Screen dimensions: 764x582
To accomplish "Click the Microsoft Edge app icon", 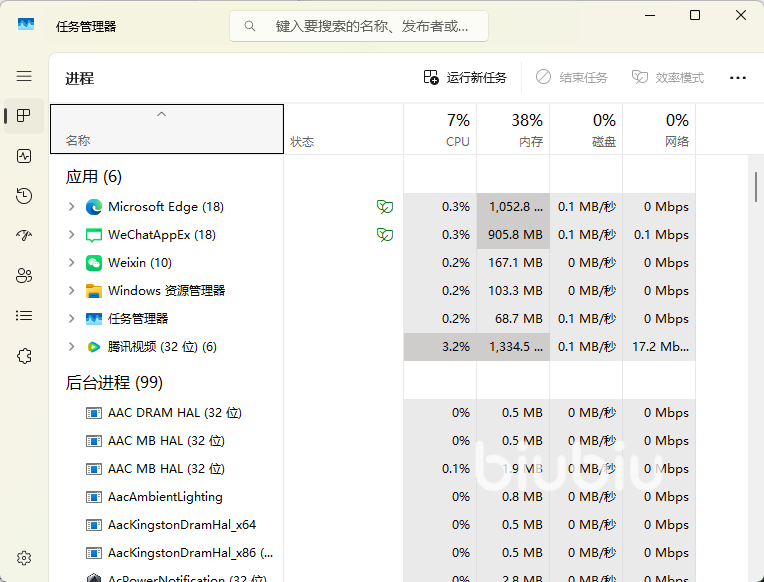I will pos(94,207).
